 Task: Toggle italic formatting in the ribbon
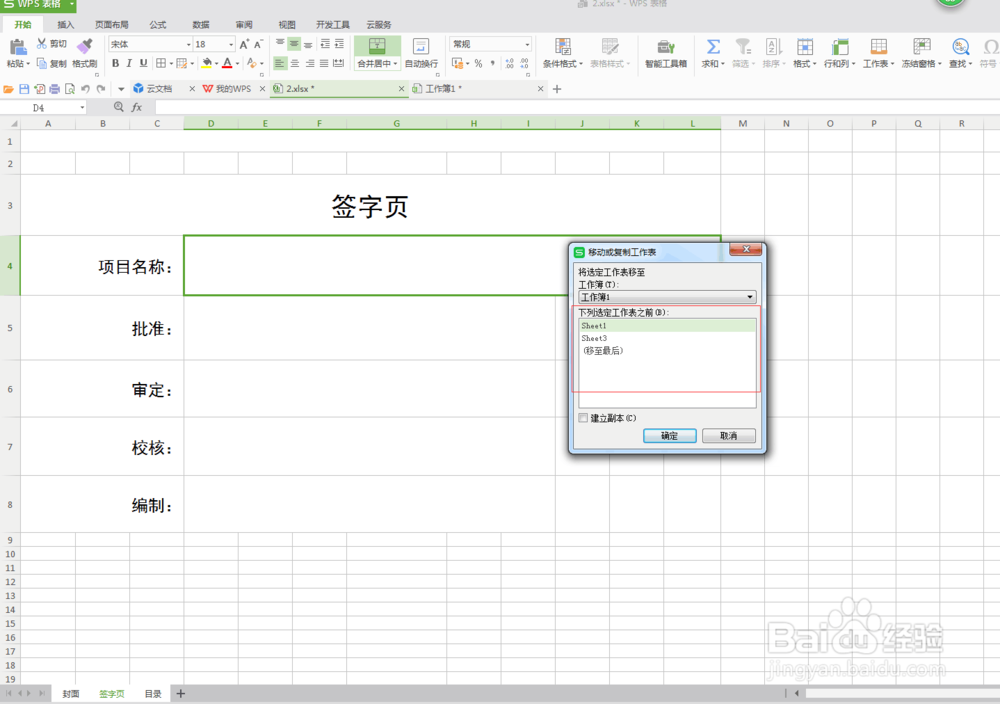(129, 63)
